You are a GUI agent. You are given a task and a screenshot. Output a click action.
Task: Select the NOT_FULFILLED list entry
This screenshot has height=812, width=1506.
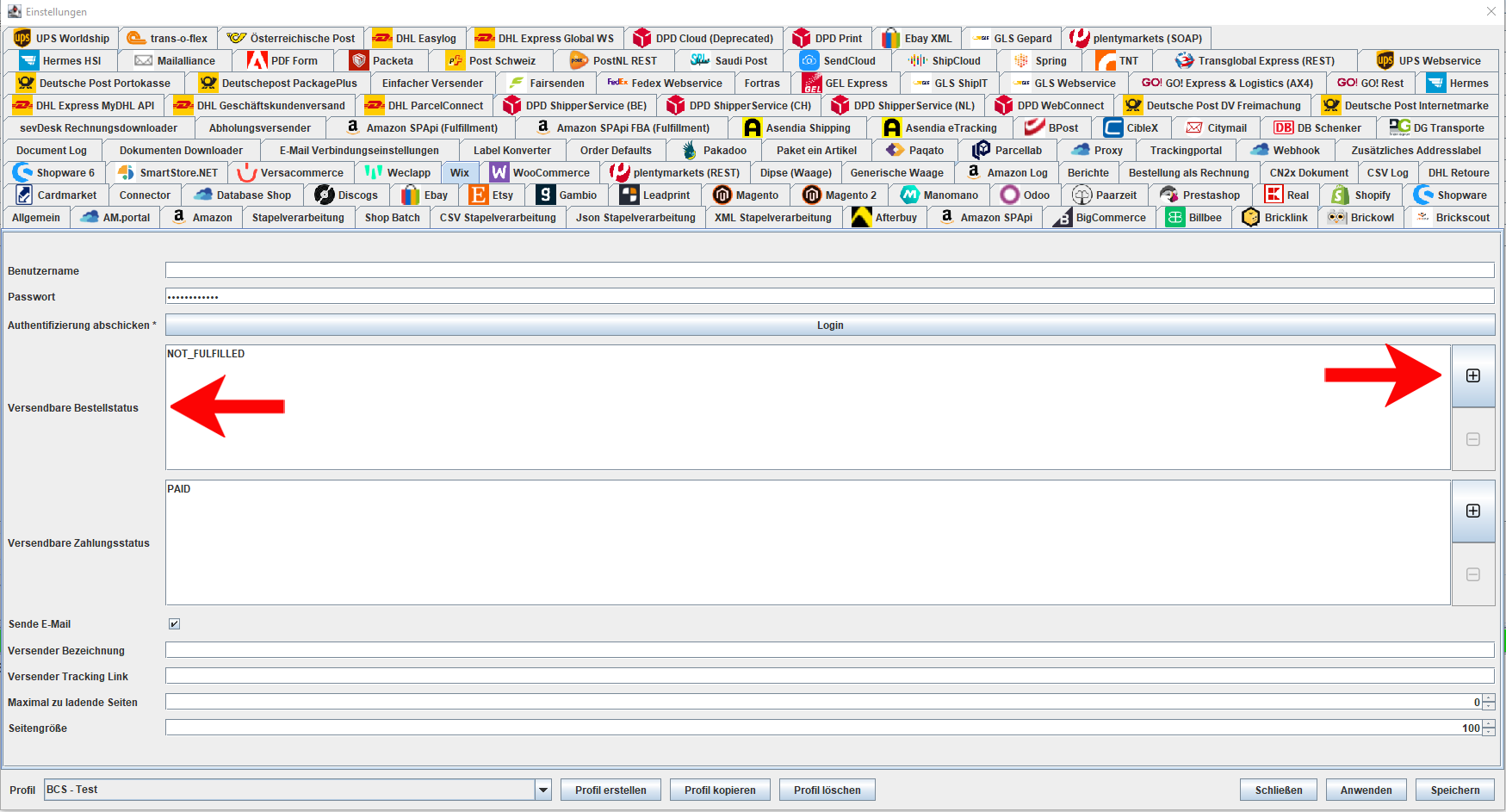[206, 354]
